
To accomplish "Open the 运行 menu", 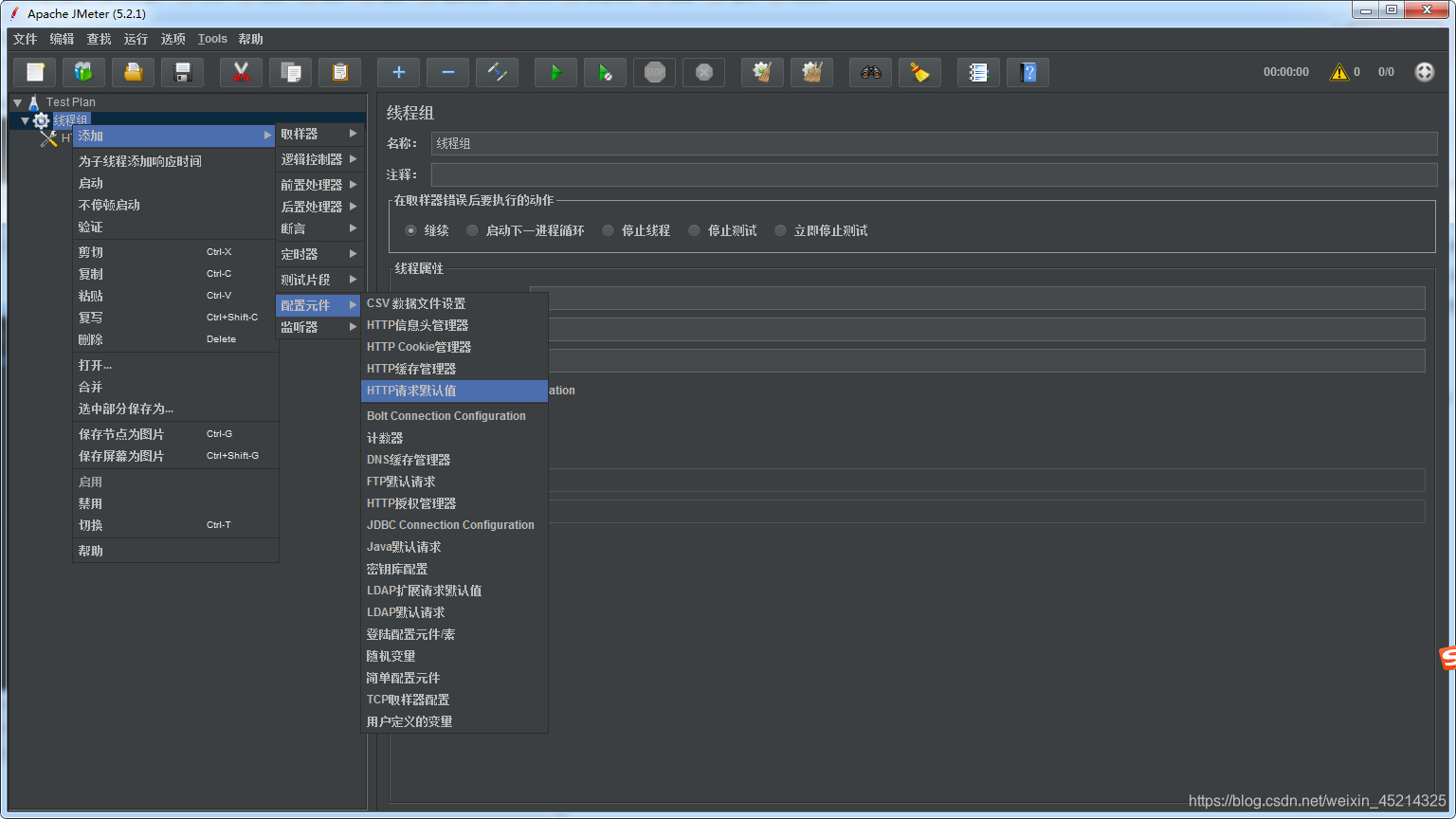I will coord(136,39).
